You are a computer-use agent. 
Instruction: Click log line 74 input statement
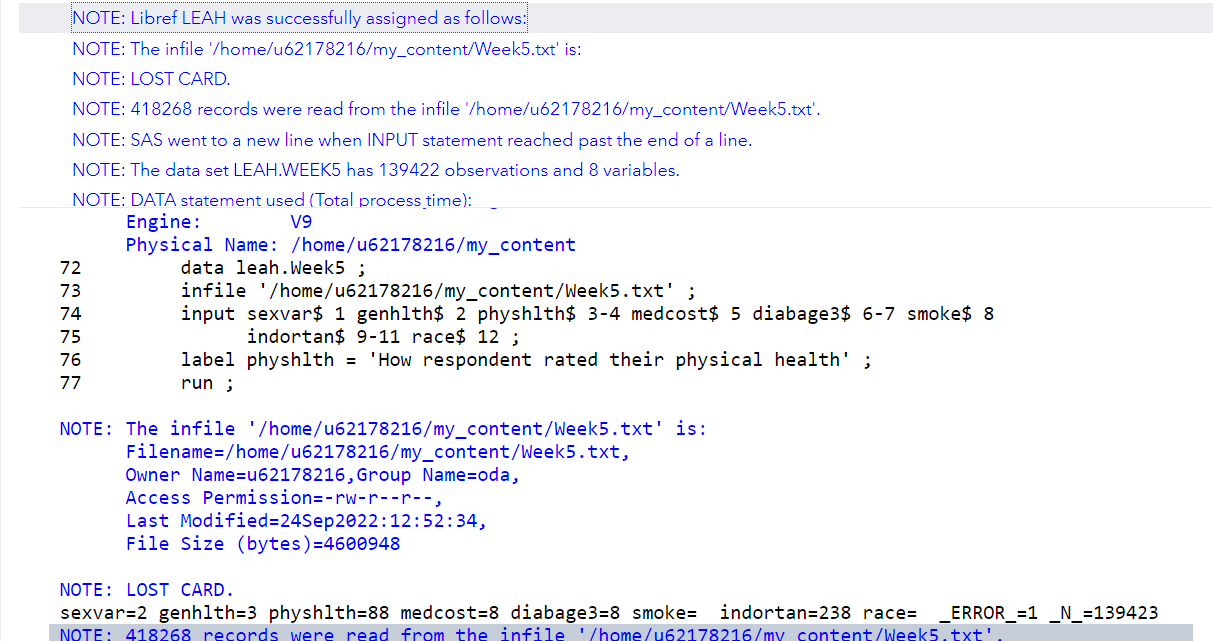587,314
